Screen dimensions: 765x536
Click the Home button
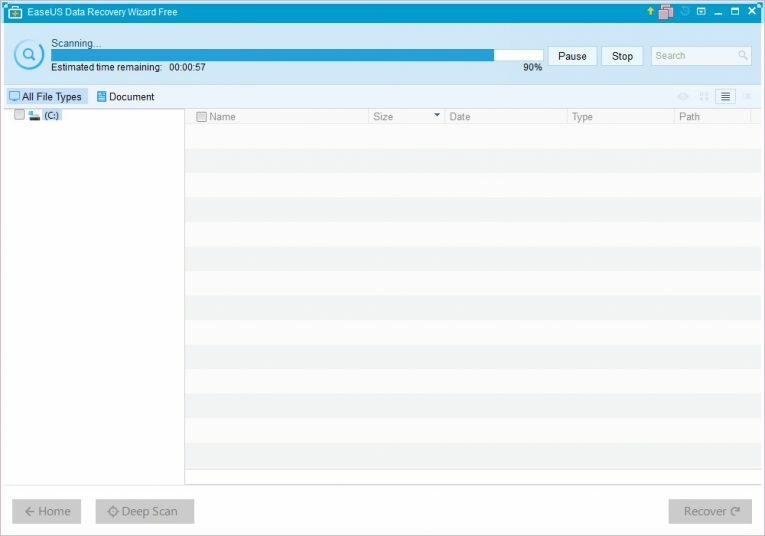pyautogui.click(x=47, y=511)
